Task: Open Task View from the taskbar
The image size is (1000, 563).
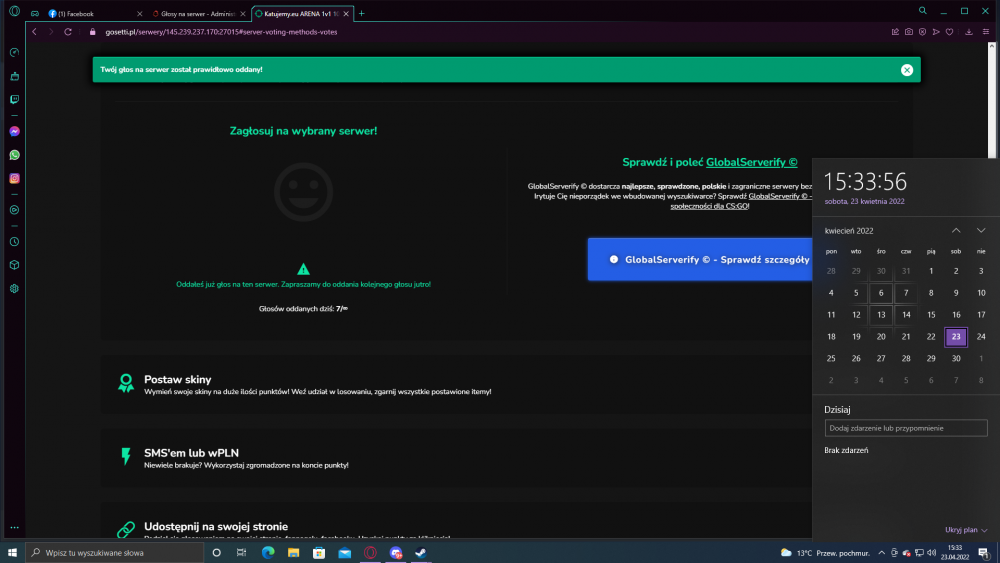Action: click(241, 553)
